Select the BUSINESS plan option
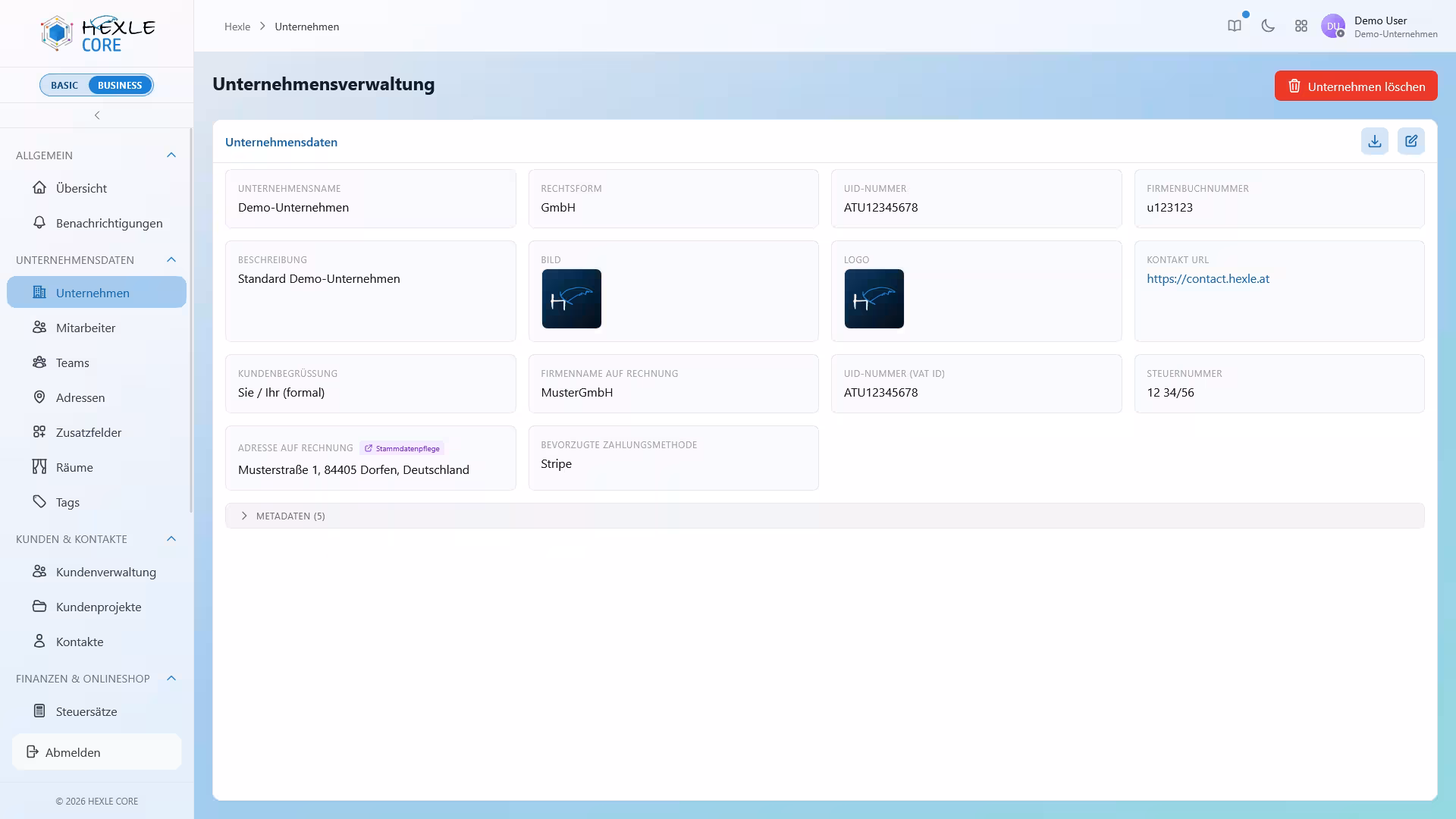 (120, 85)
